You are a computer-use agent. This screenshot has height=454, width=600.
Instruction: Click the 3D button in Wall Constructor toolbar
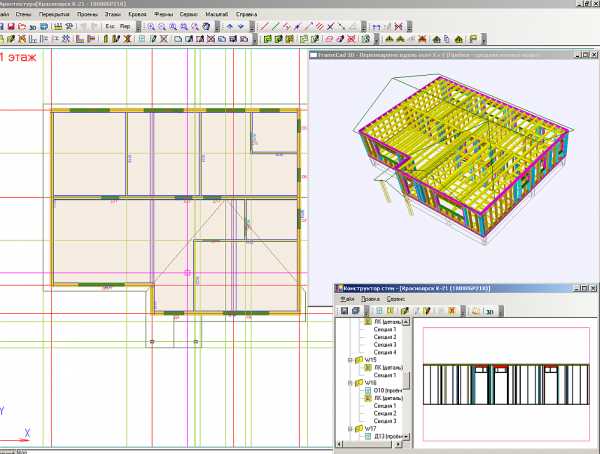489,311
